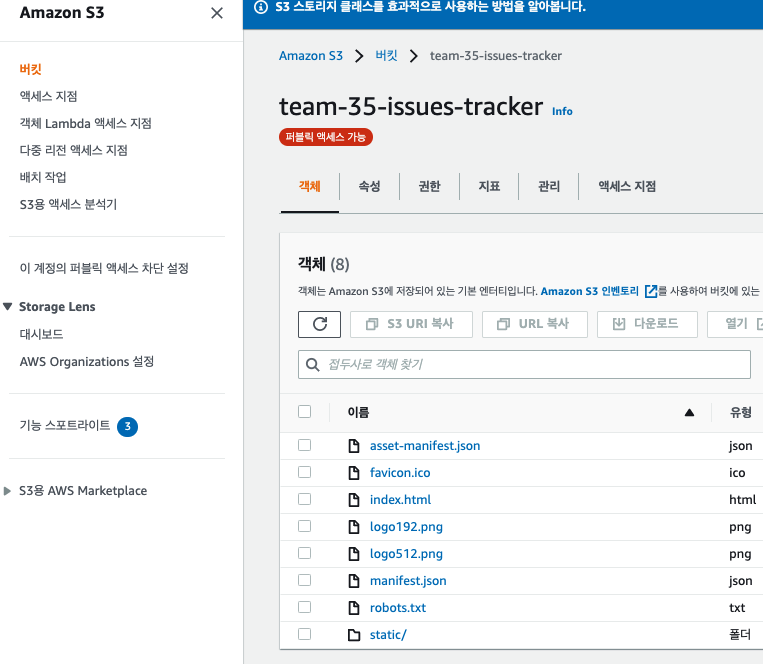Click the 열기 button
This screenshot has height=664, width=763.
pyautogui.click(x=736, y=324)
